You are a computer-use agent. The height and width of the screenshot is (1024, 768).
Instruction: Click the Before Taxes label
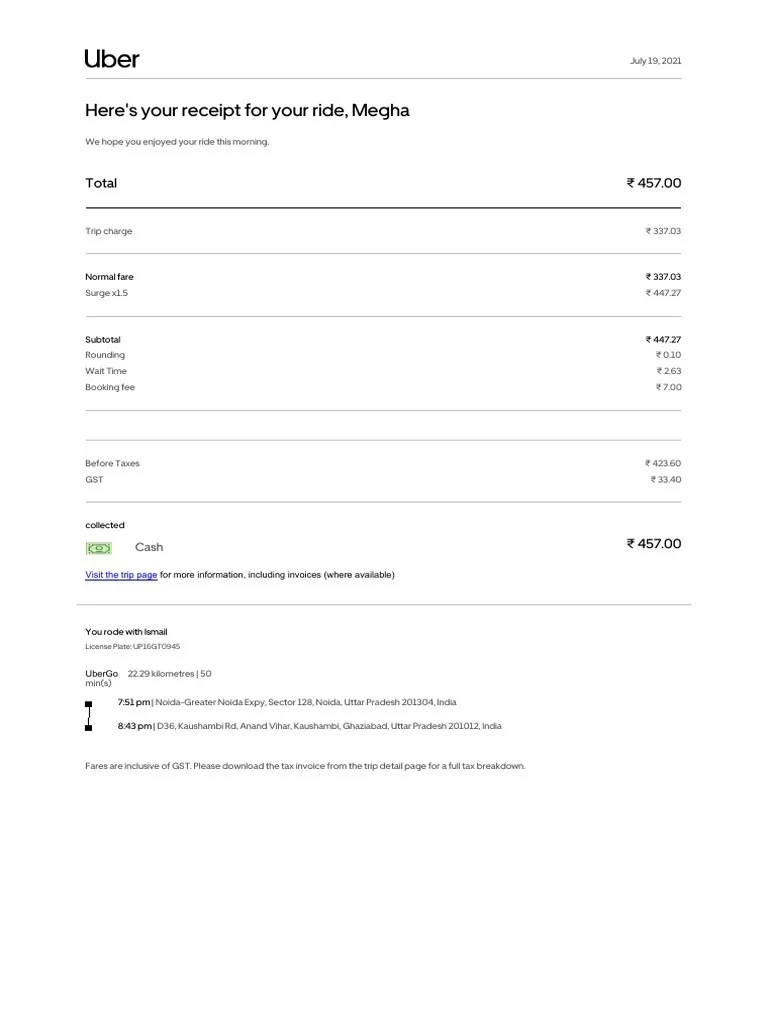[x=112, y=464]
